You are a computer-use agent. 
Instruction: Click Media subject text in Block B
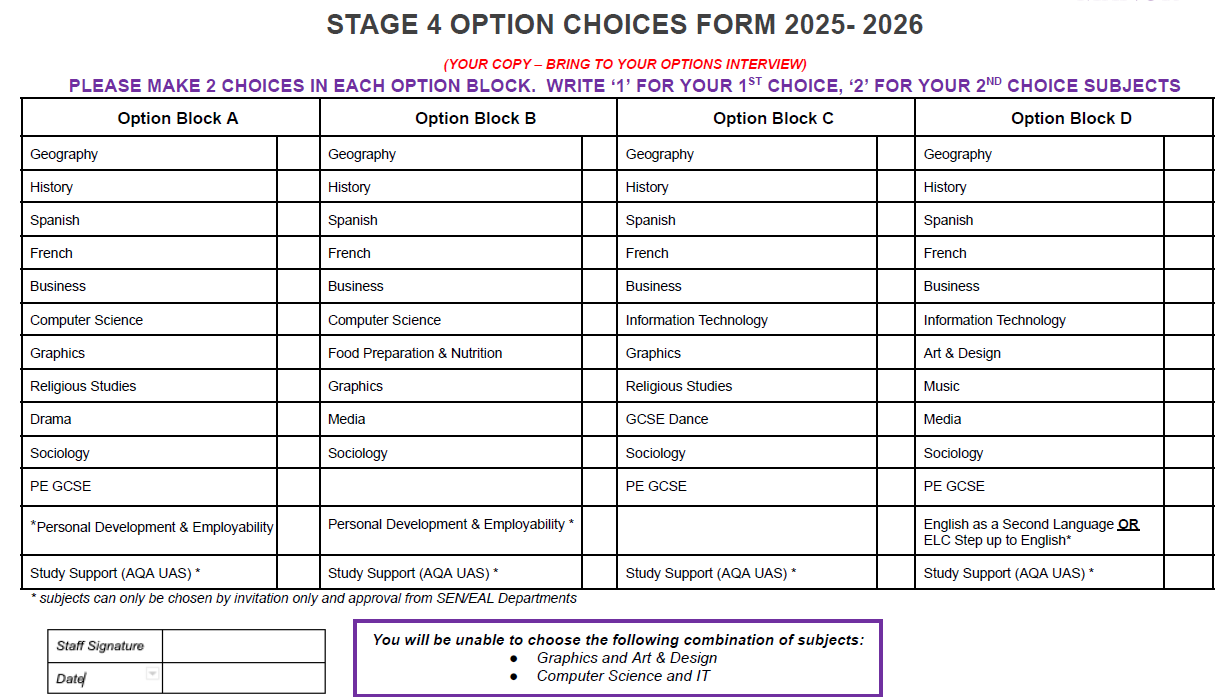347,419
